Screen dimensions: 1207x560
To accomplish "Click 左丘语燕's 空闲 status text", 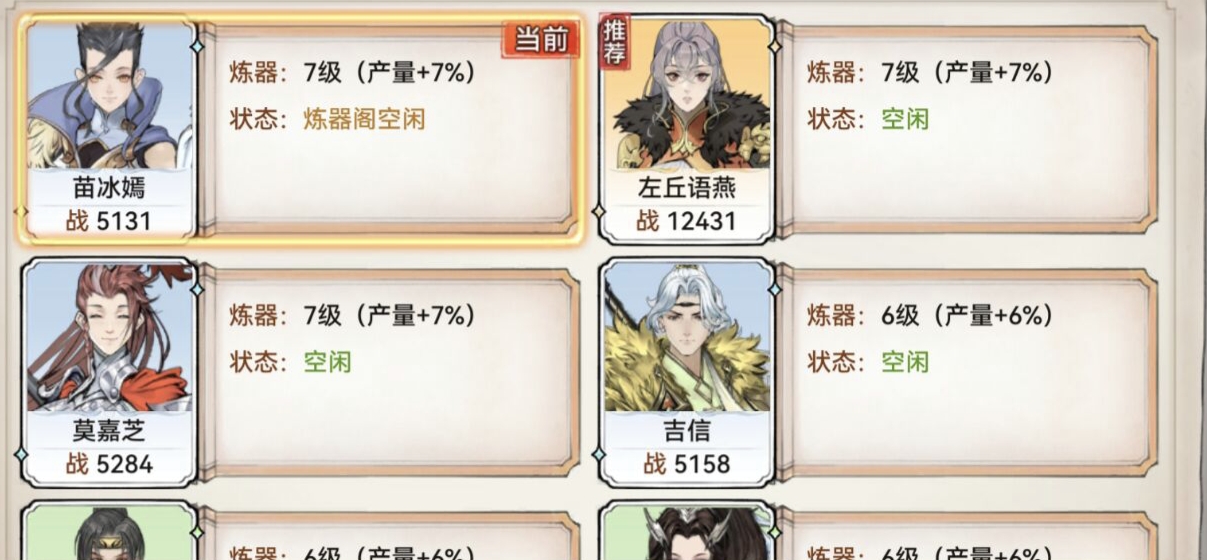I will coord(905,120).
